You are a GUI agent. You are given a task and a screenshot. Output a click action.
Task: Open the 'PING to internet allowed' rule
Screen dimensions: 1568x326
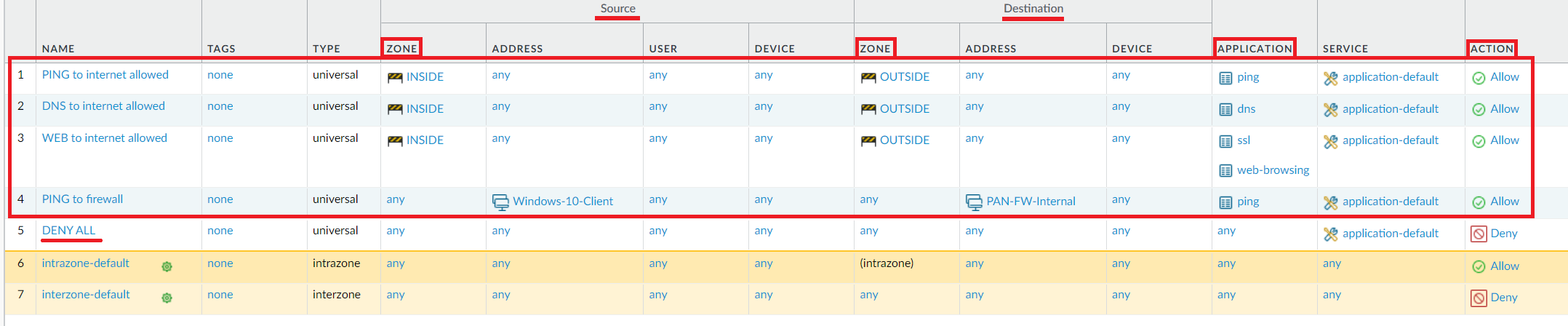[105, 75]
